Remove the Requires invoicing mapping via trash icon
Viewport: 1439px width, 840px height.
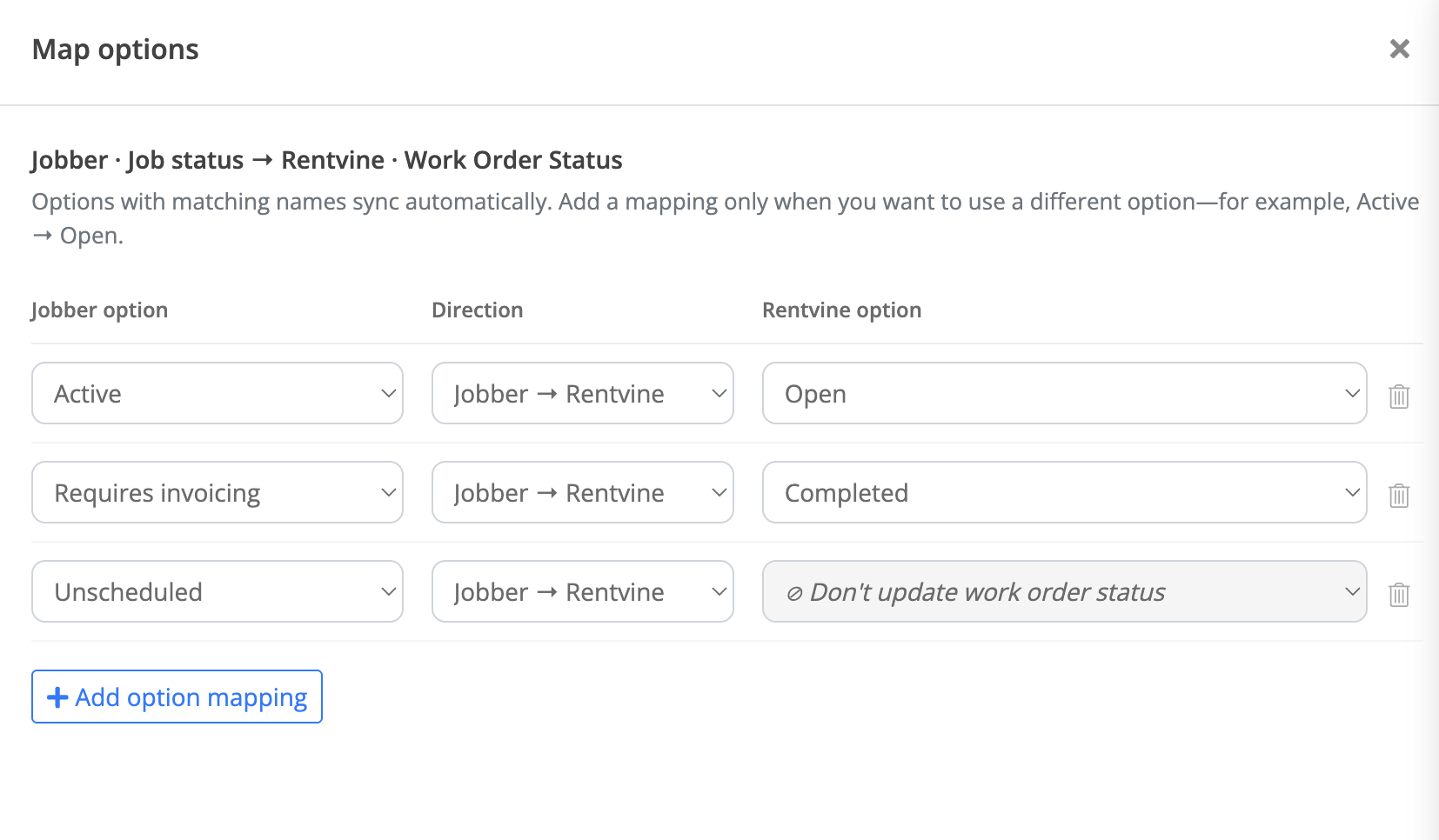pyautogui.click(x=1399, y=495)
